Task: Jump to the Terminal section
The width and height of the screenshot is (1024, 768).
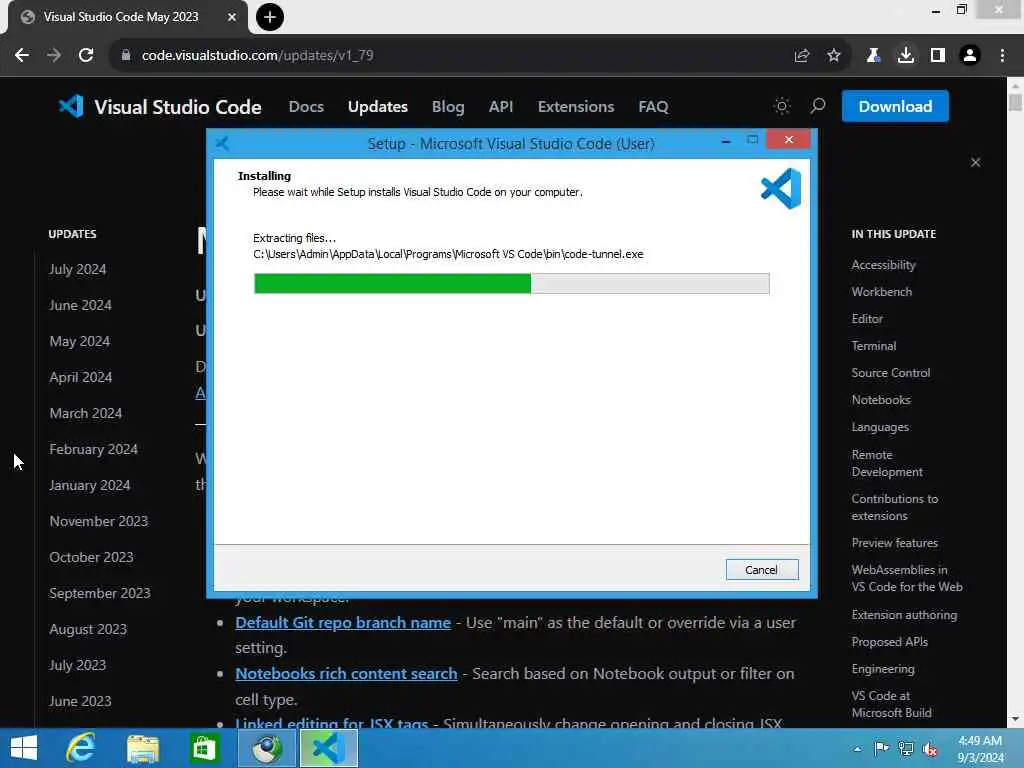Action: click(x=873, y=345)
